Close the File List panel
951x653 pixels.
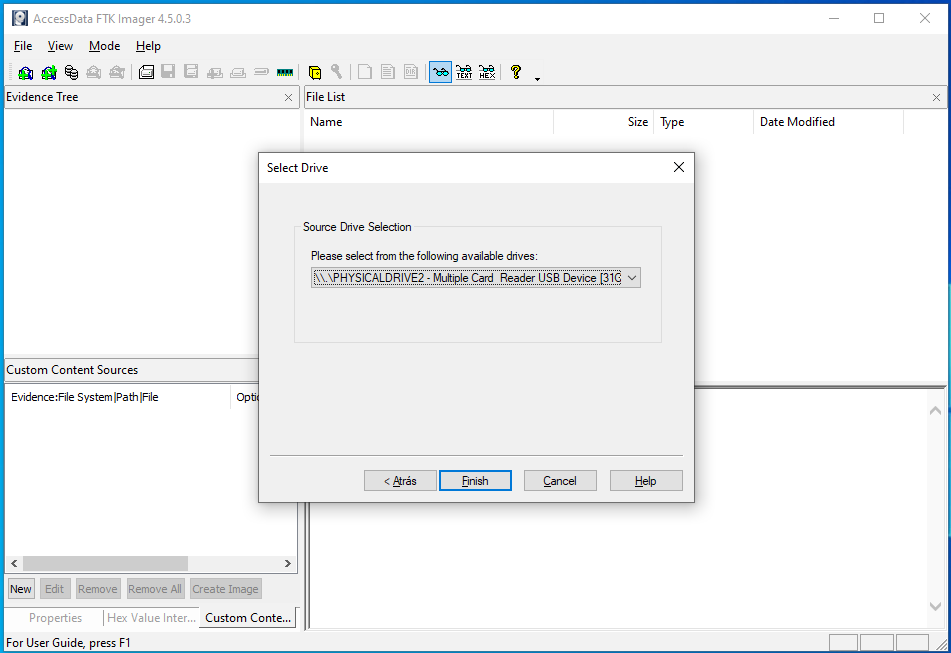[x=936, y=98]
